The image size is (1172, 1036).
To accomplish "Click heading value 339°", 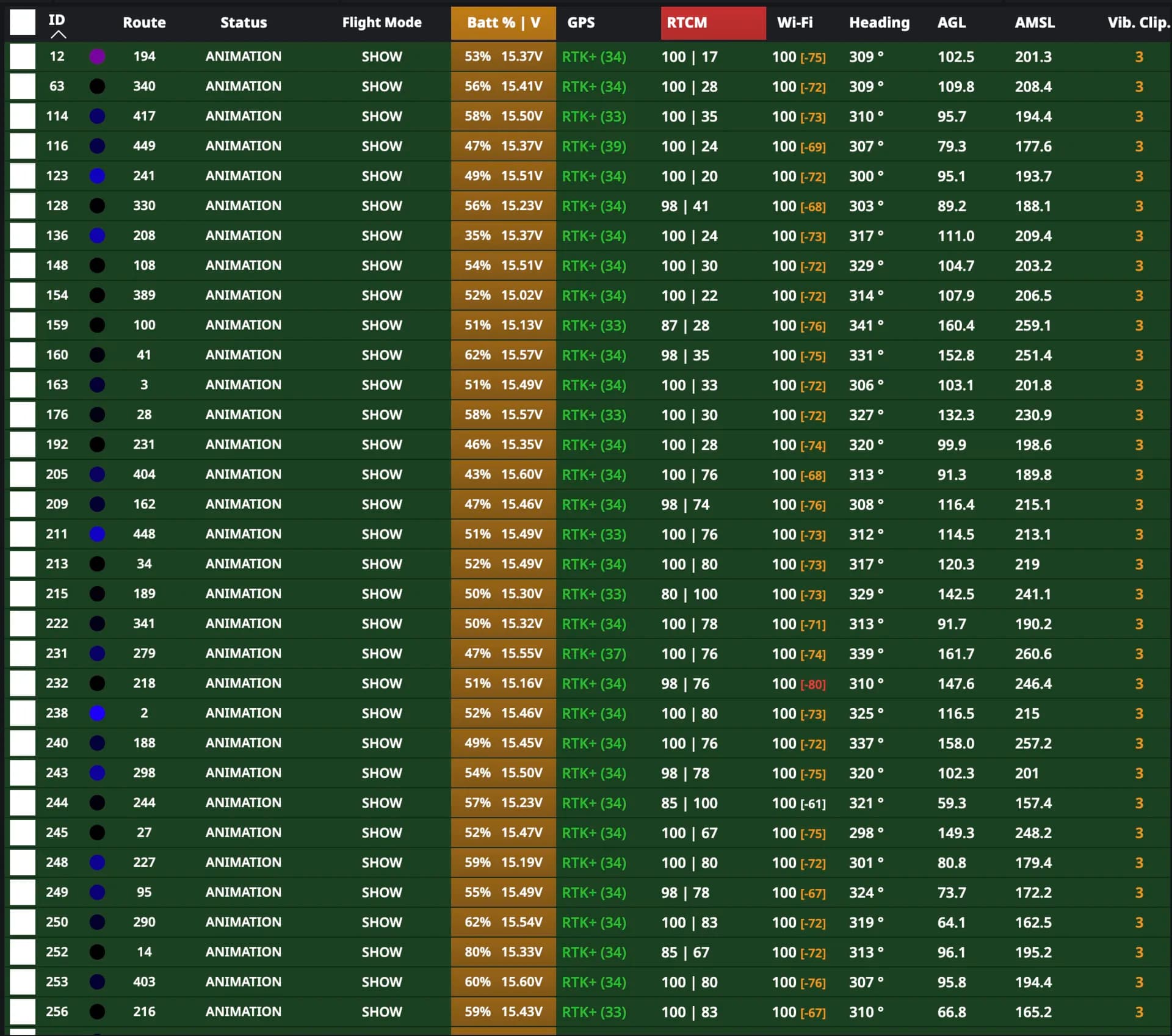I will point(866,654).
